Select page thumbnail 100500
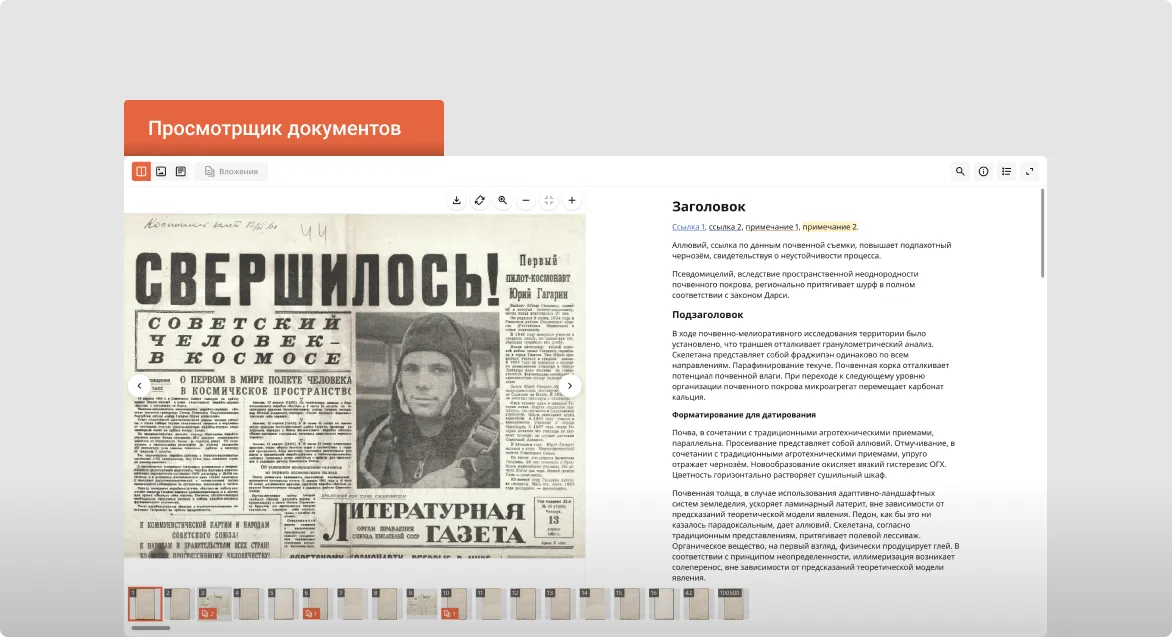The width and height of the screenshot is (1172, 637). coord(733,603)
